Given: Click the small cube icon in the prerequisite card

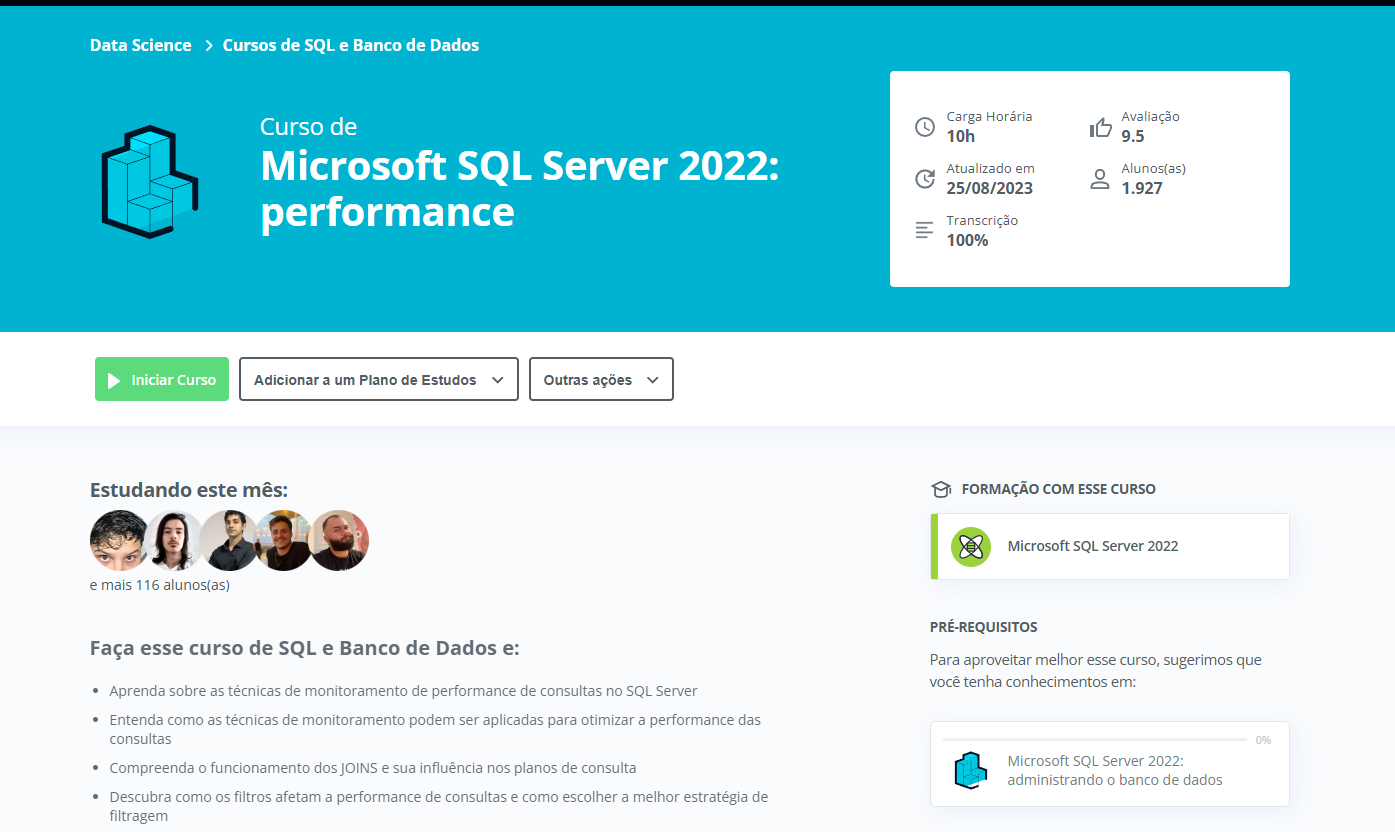Looking at the screenshot, I should (970, 770).
